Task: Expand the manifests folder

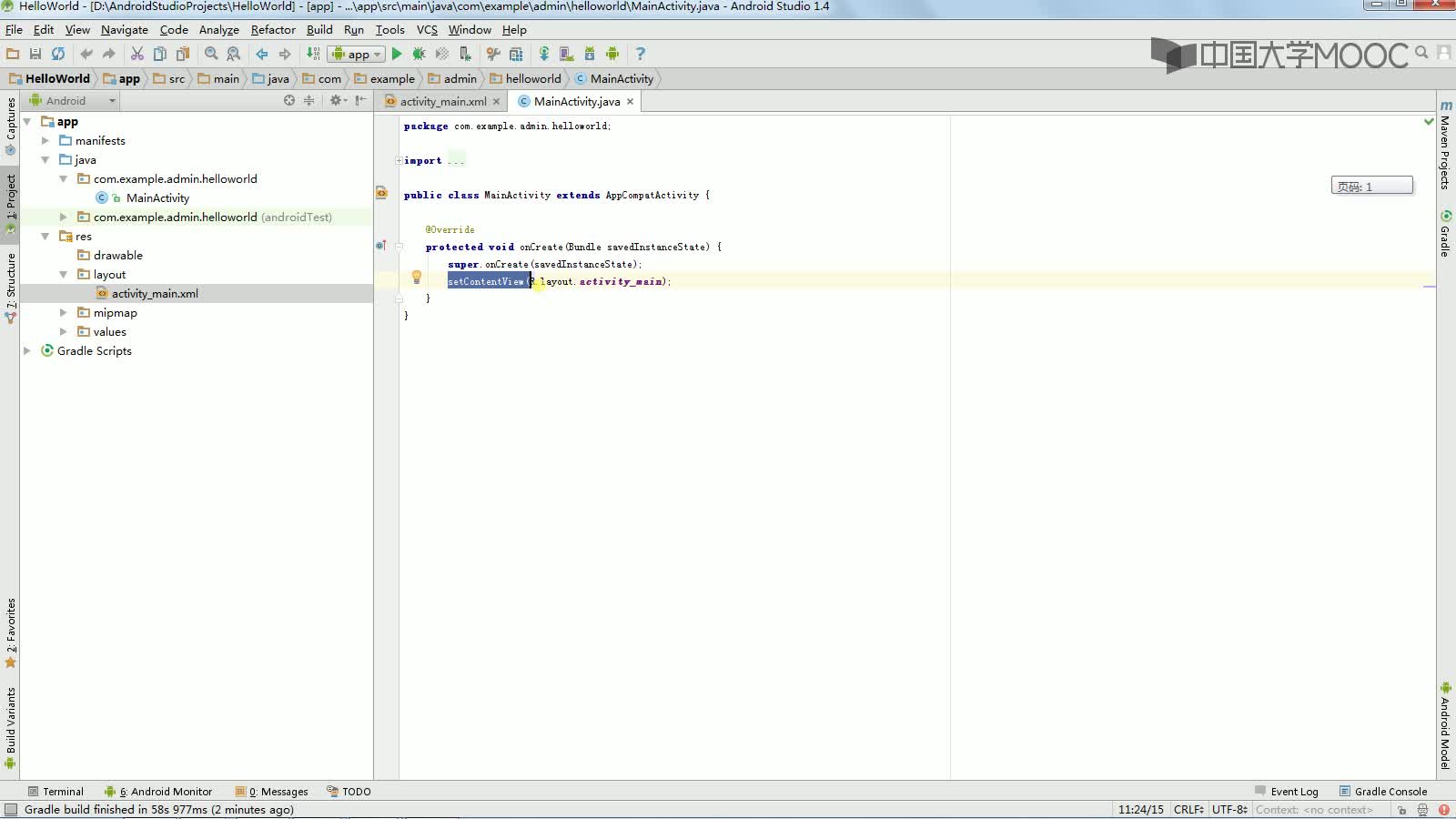Action: (45, 140)
